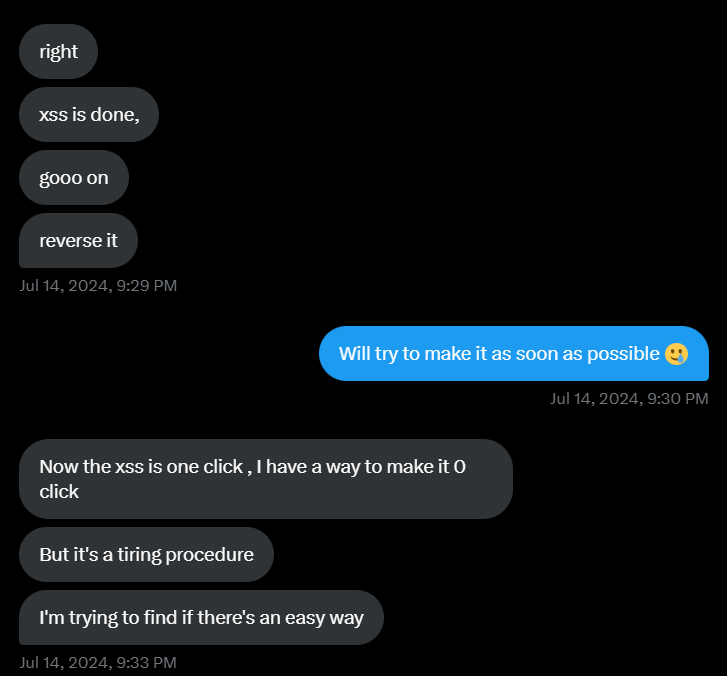Select the blue 'Will try to make it' message
Viewport: 727px width, 676px height.
pyautogui.click(x=514, y=354)
